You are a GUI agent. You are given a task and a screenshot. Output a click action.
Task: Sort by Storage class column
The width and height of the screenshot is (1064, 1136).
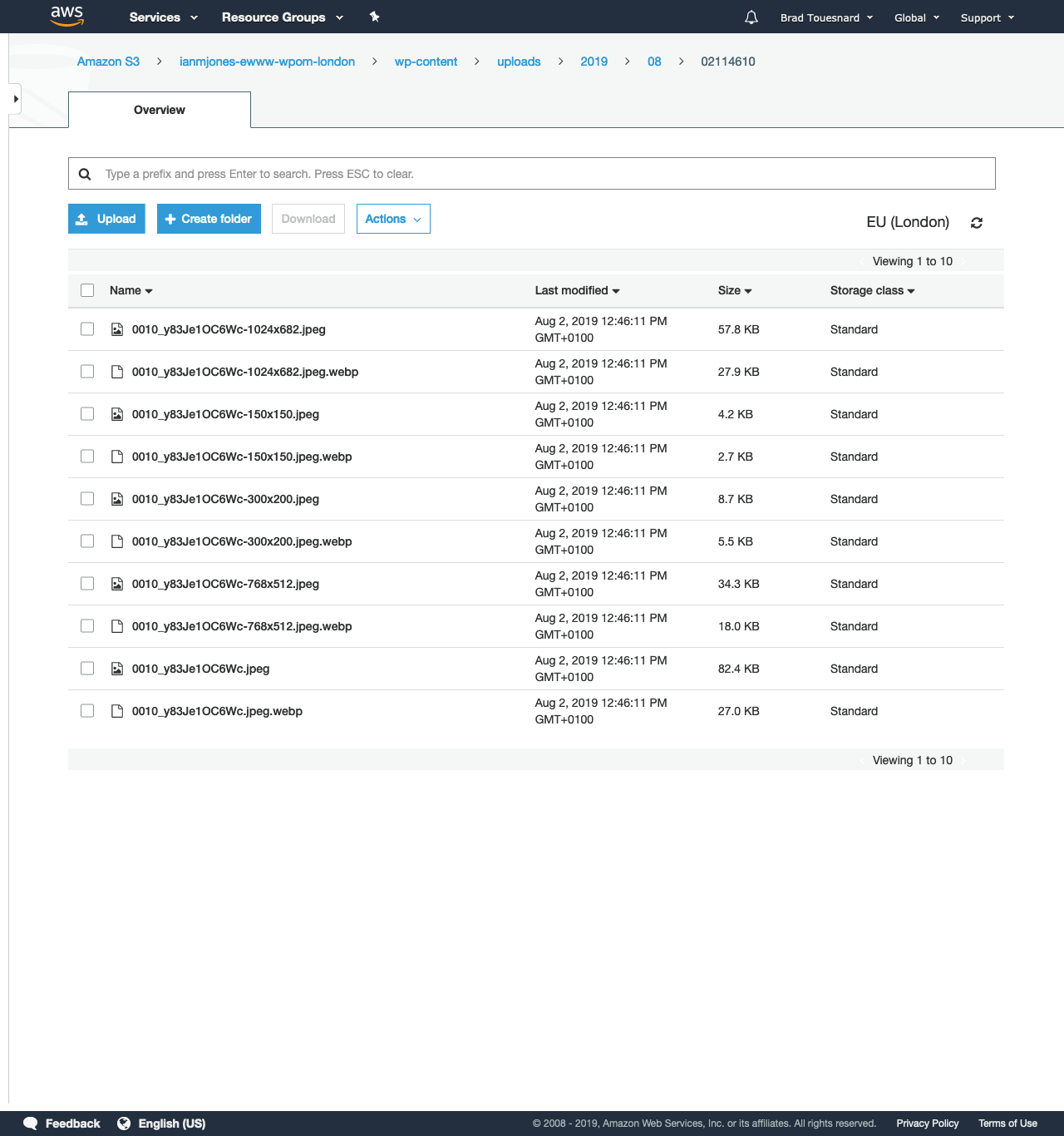(x=873, y=290)
